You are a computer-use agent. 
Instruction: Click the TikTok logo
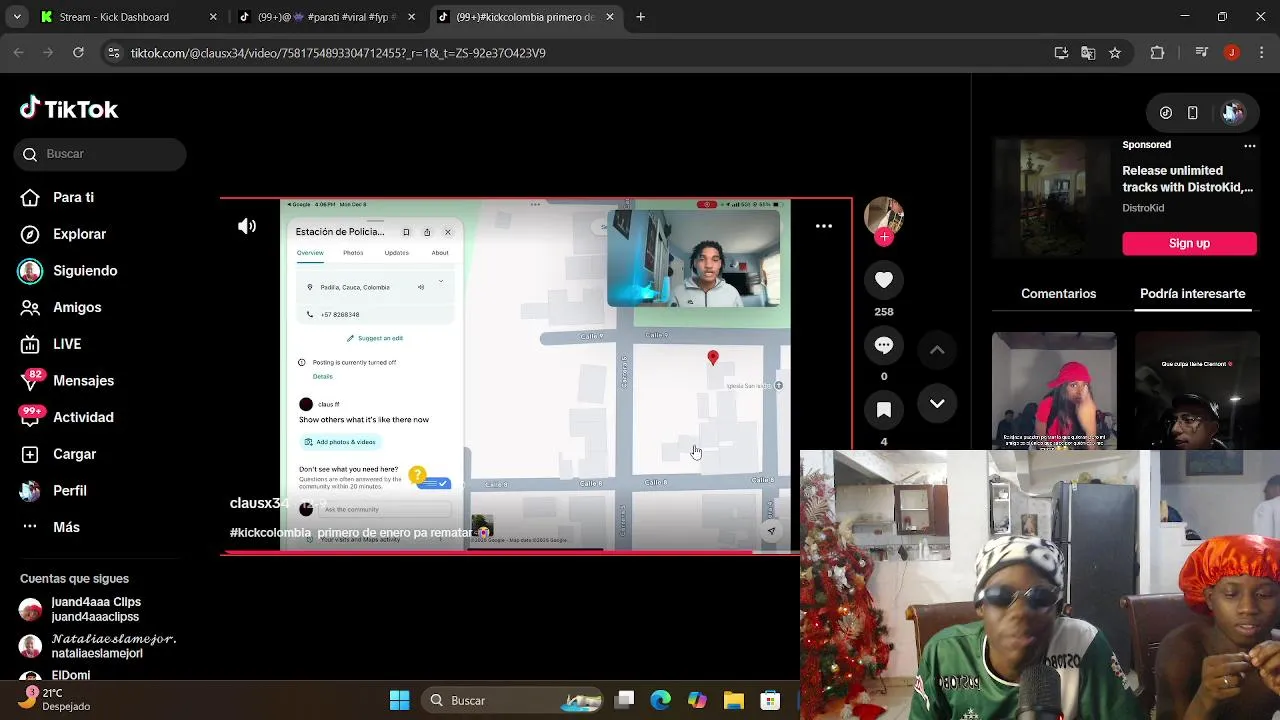click(69, 109)
